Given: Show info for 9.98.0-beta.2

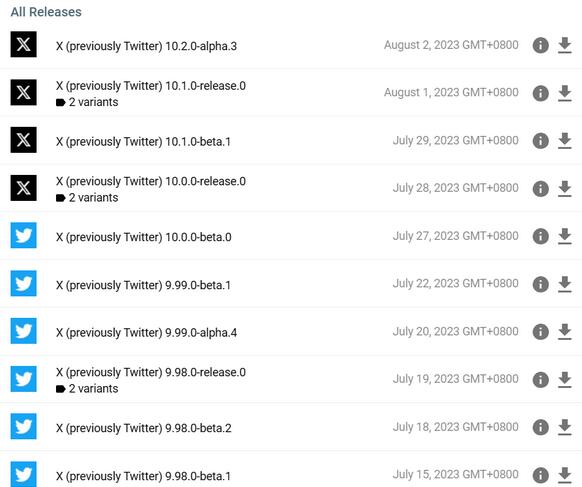Looking at the screenshot, I should [x=540, y=427].
